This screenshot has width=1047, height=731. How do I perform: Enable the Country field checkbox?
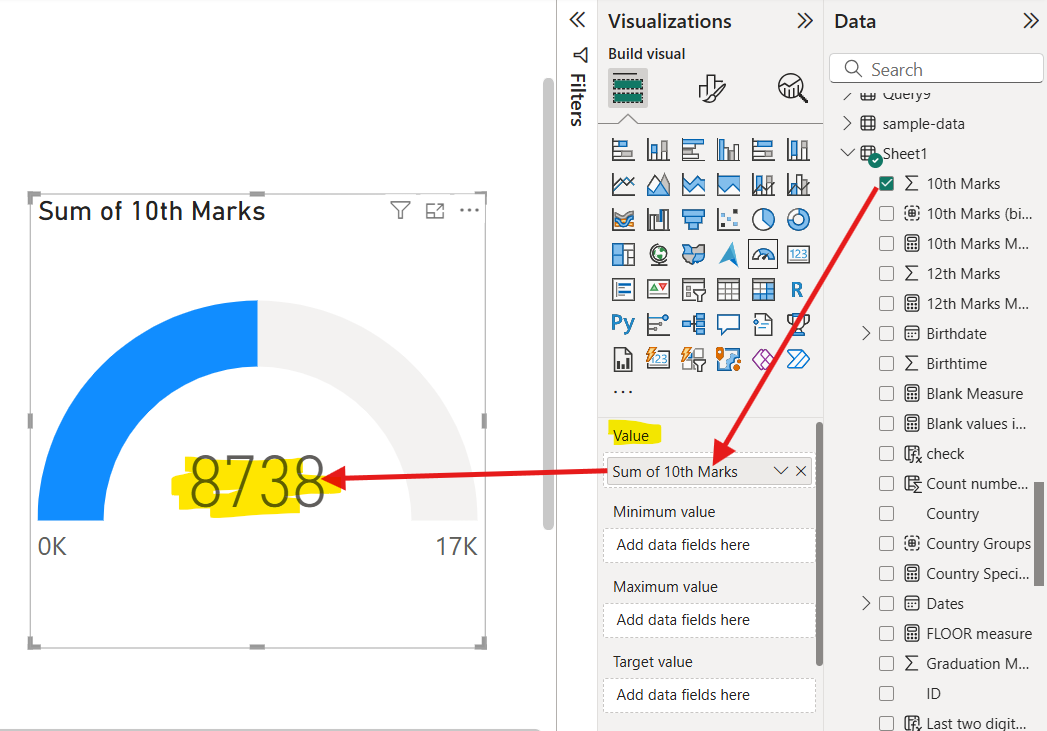pyautogui.click(x=886, y=513)
